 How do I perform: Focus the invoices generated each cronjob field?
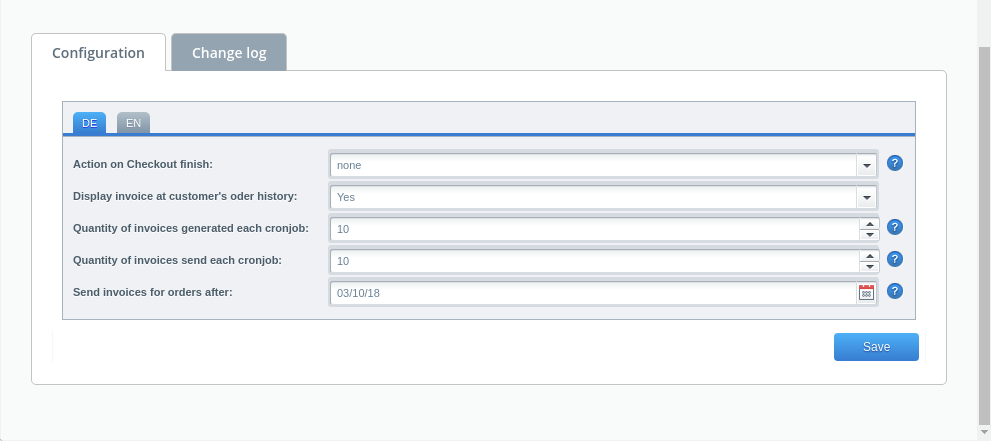point(592,229)
